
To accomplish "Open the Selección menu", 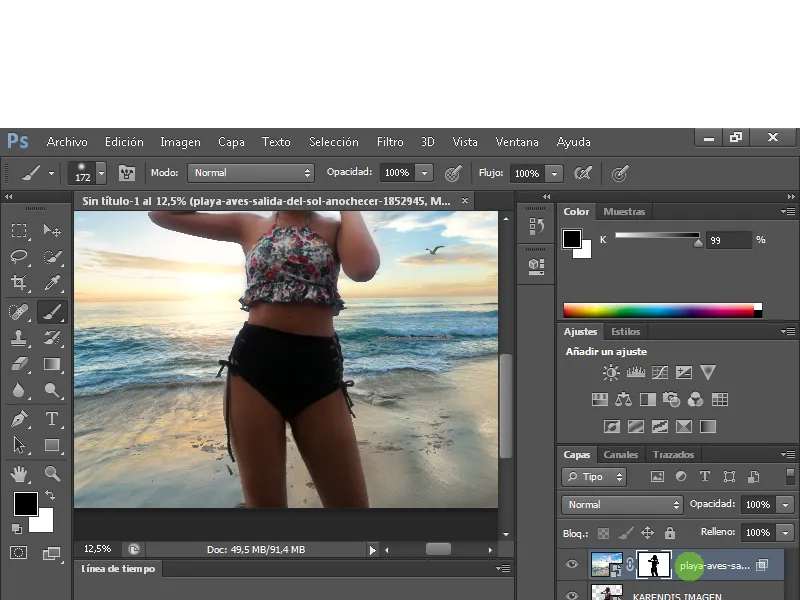I will [x=334, y=142].
